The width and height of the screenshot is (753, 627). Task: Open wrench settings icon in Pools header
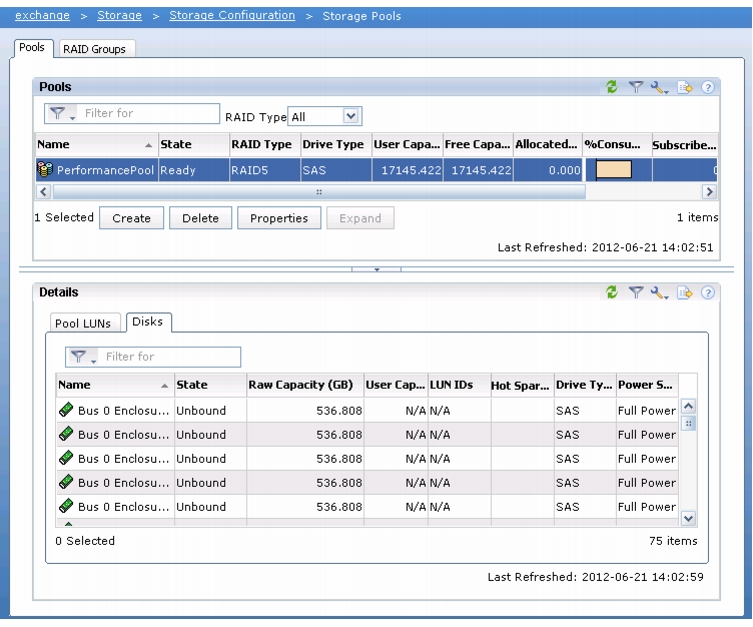click(x=659, y=87)
